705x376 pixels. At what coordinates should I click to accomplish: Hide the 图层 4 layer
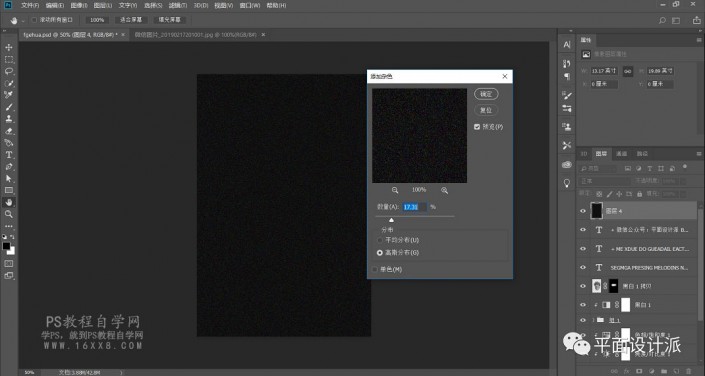coord(583,211)
